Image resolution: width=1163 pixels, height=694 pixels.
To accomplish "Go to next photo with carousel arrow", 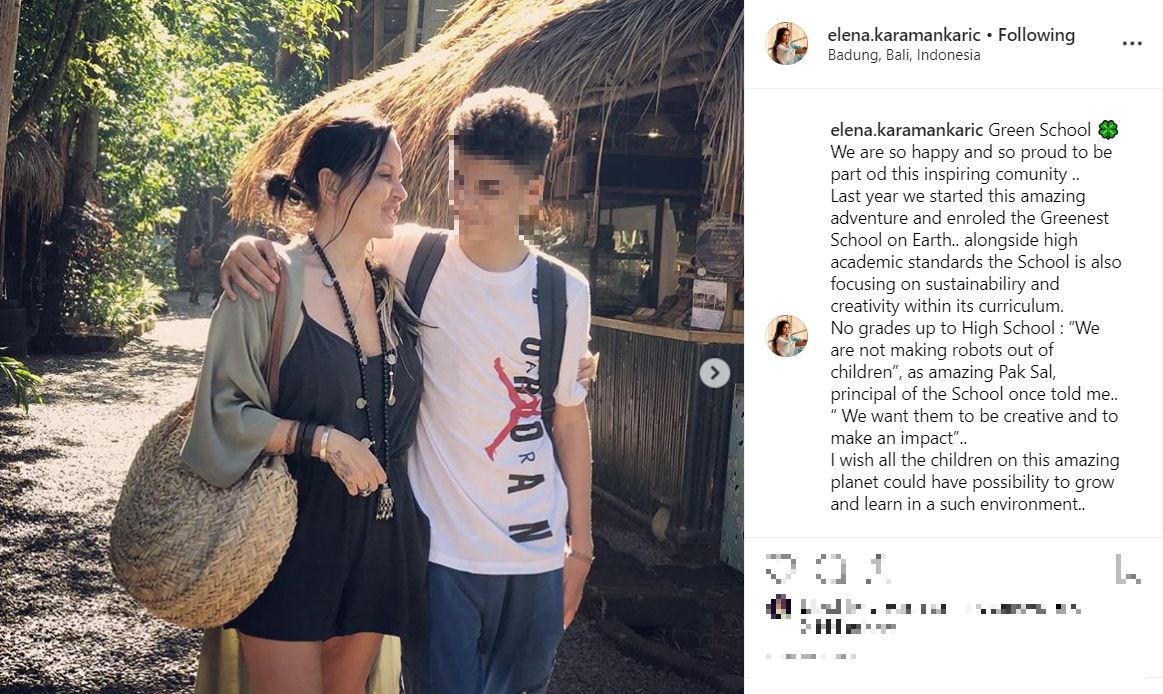I will point(715,373).
